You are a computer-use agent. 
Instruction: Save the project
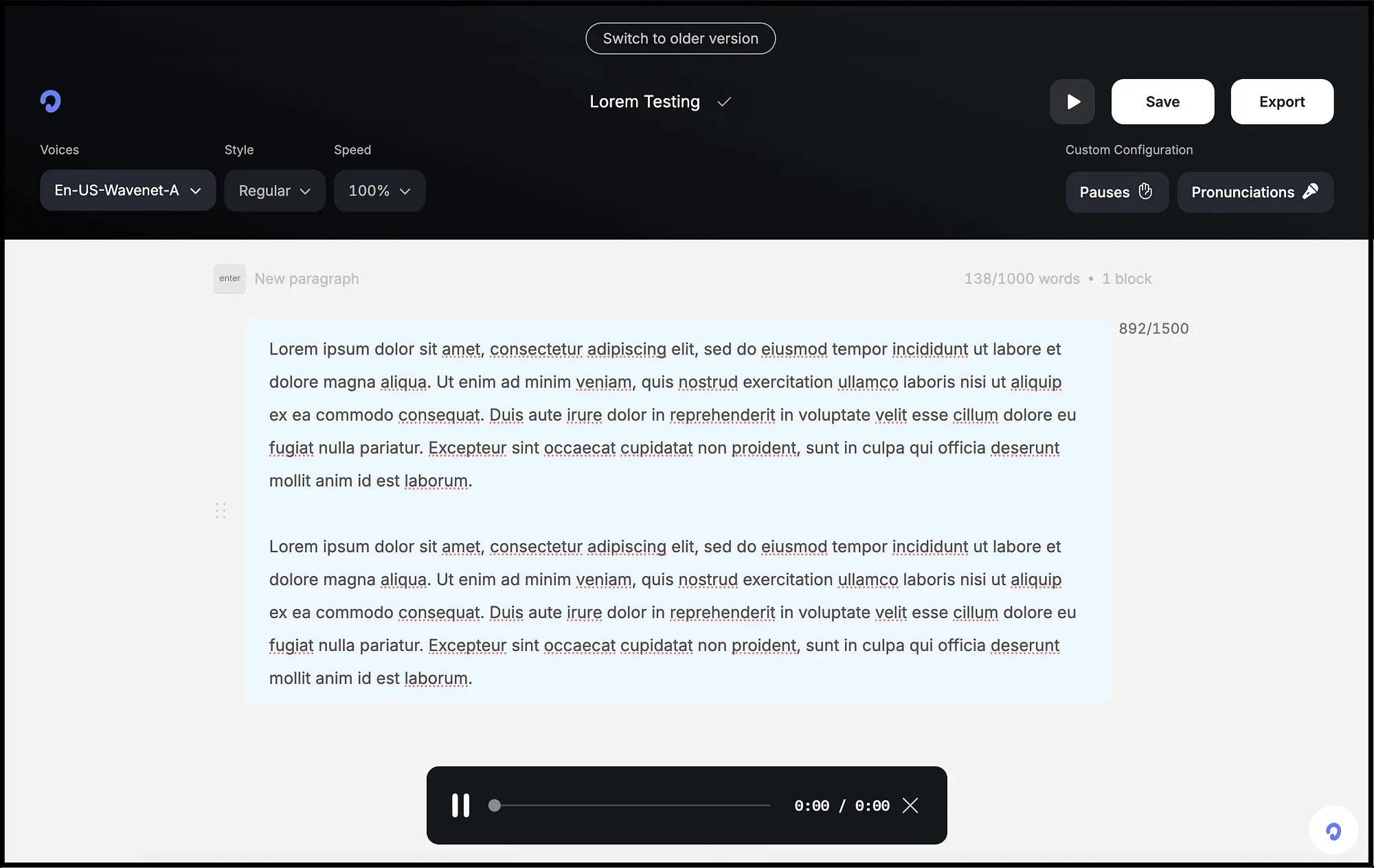pyautogui.click(x=1162, y=102)
